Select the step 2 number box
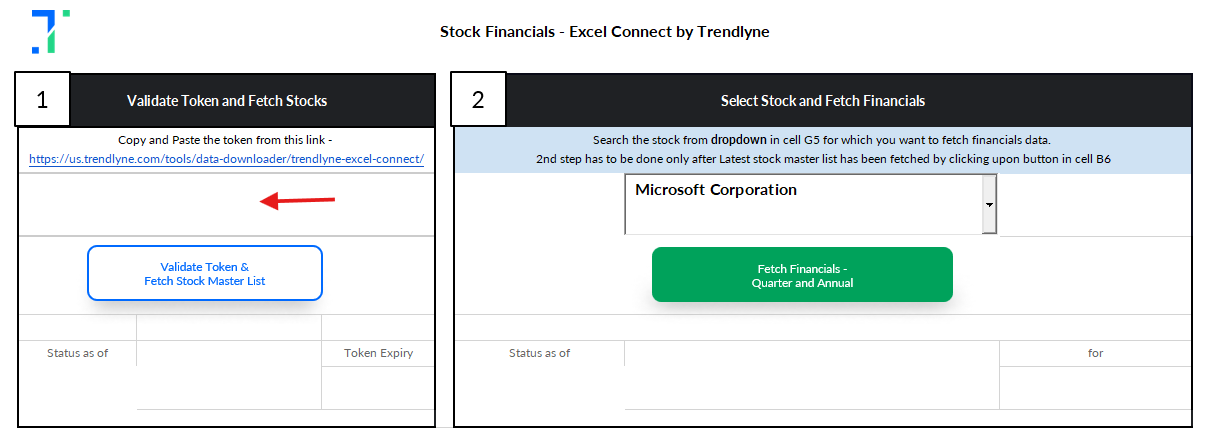Image resolution: width=1212 pixels, height=438 pixels. click(478, 100)
